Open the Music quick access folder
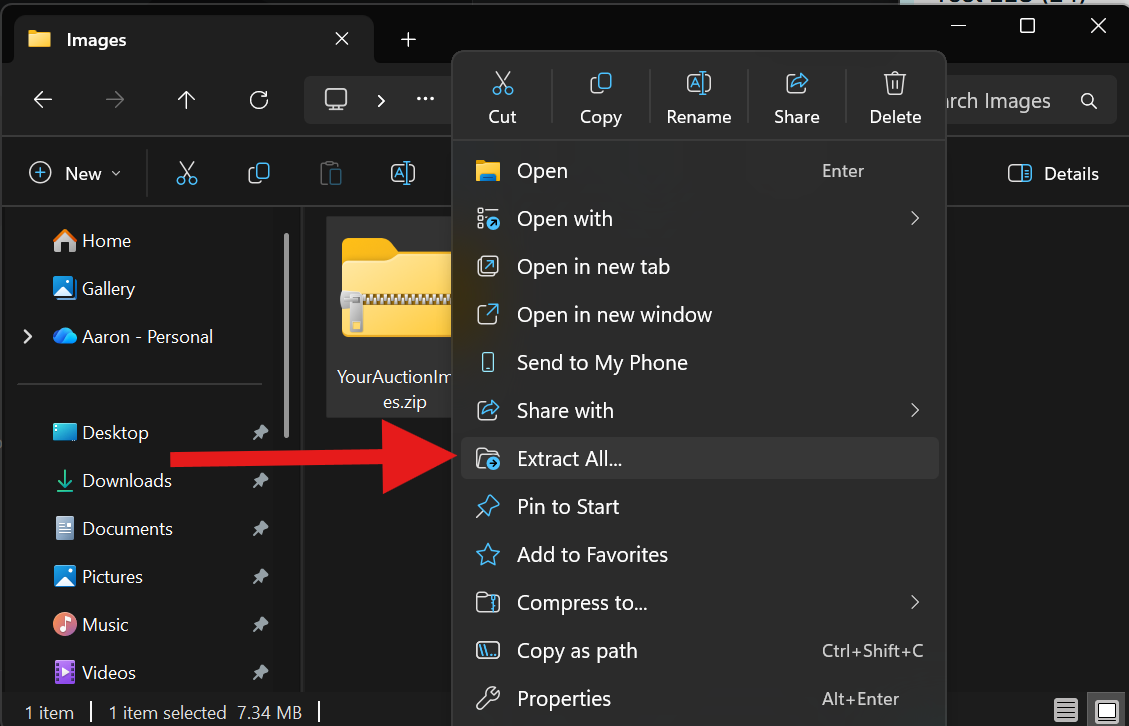This screenshot has height=726, width=1129. (91, 624)
